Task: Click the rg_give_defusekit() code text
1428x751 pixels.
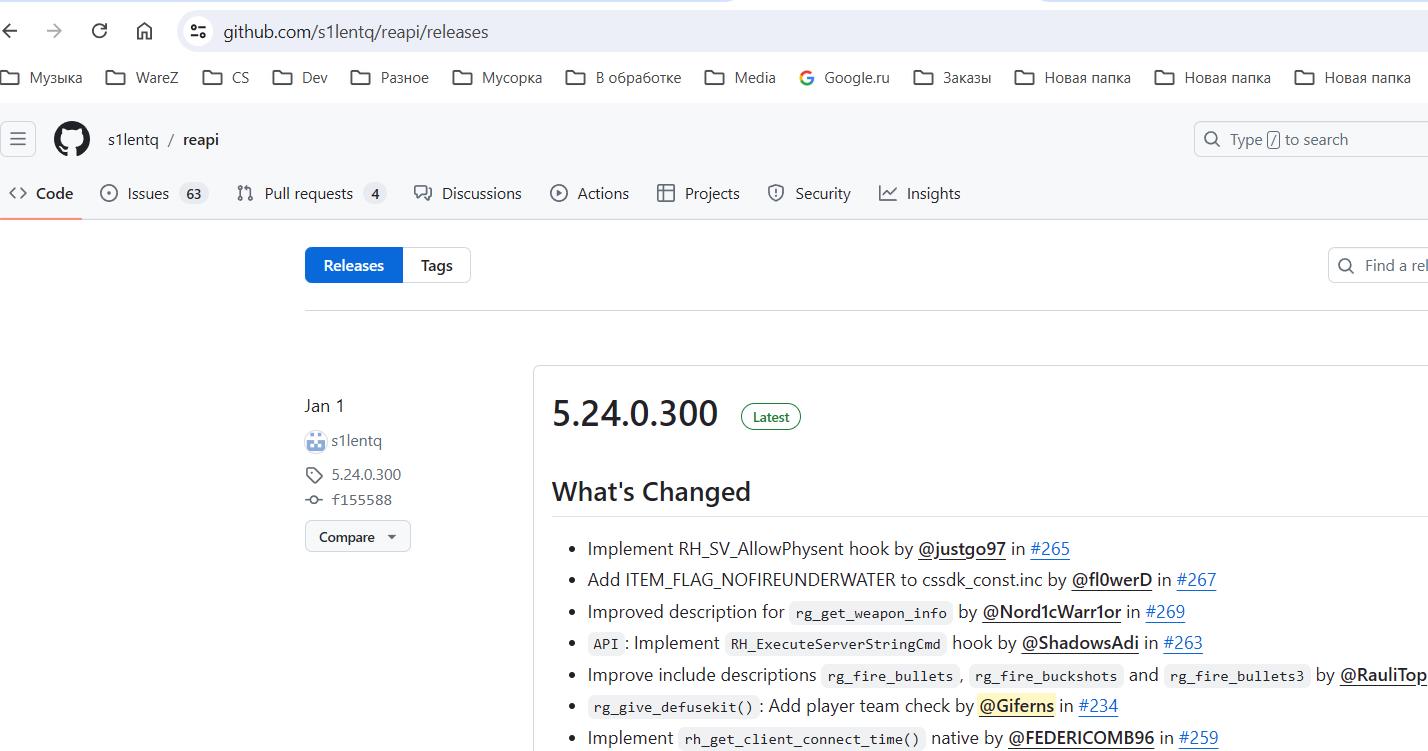Action: pyautogui.click(x=674, y=707)
